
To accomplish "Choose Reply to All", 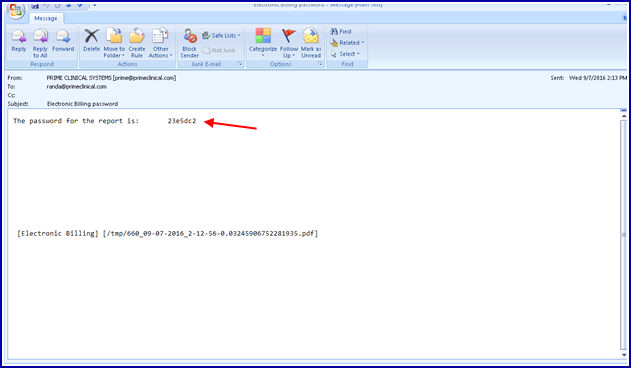I will 40,43.
